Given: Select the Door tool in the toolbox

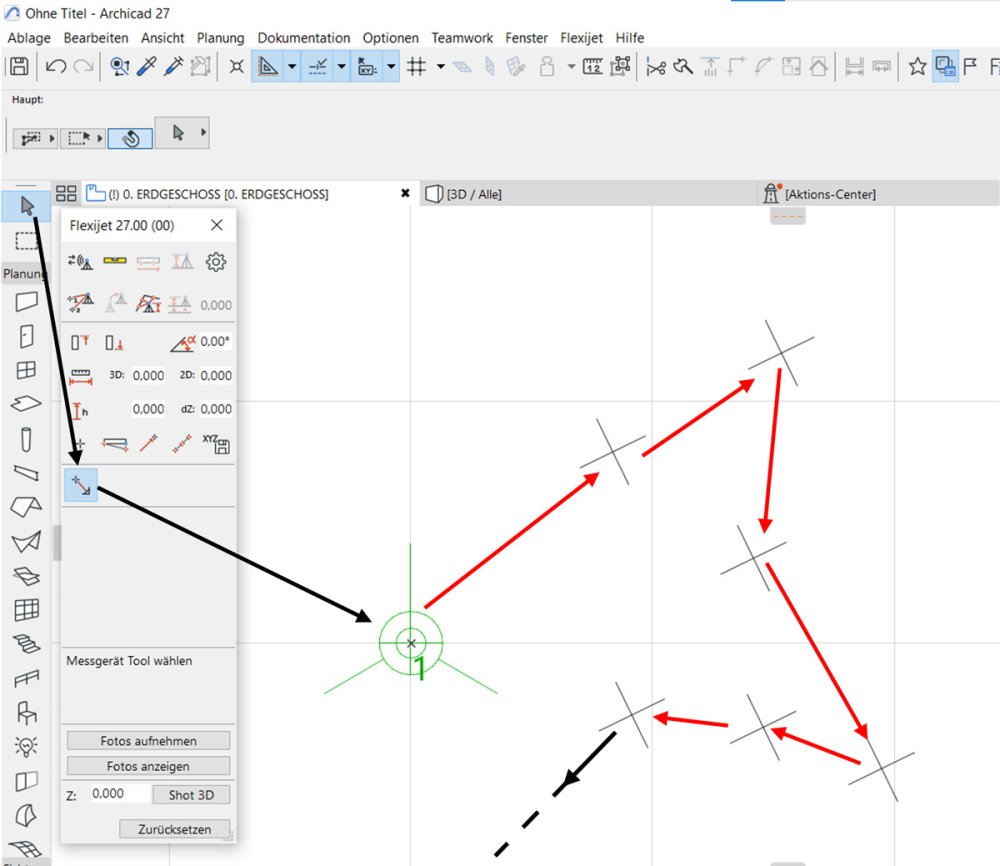Looking at the screenshot, I should tap(27, 336).
